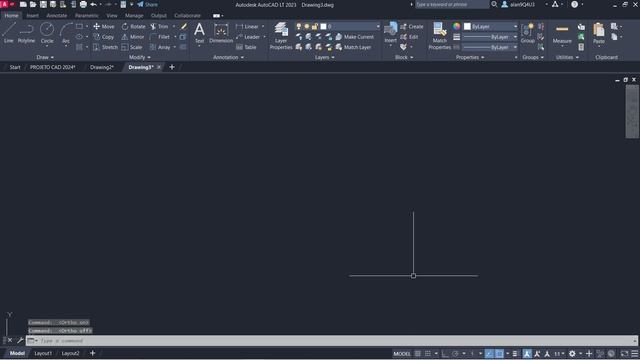Click Match Properties tool
Image resolution: width=640 pixels, height=360 pixels.
pos(440,36)
